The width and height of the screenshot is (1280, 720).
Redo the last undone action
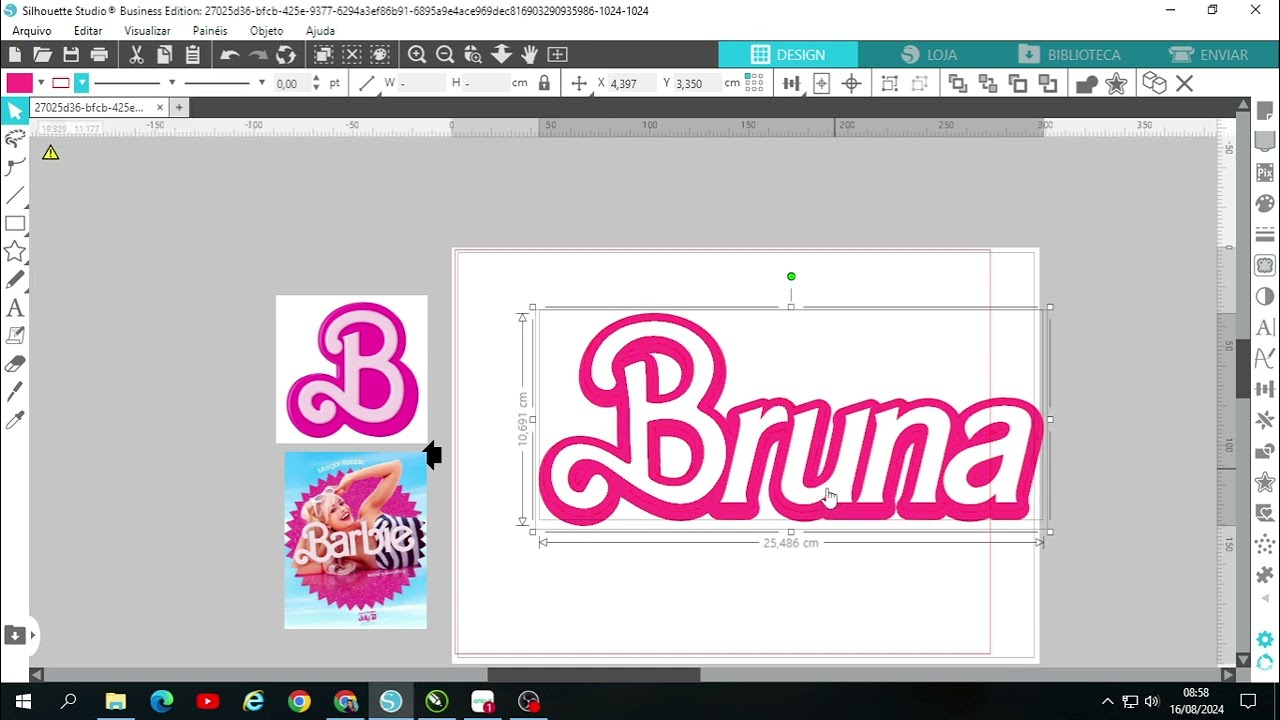pos(258,54)
